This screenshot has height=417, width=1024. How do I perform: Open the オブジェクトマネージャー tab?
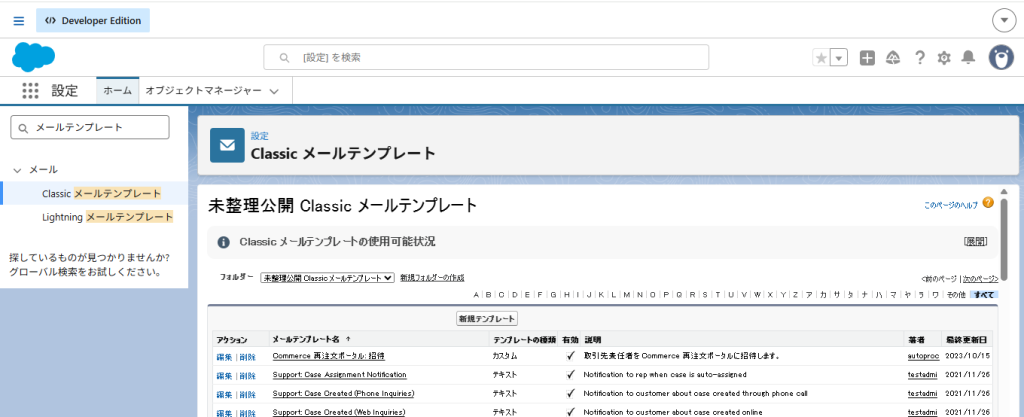[x=203, y=91]
